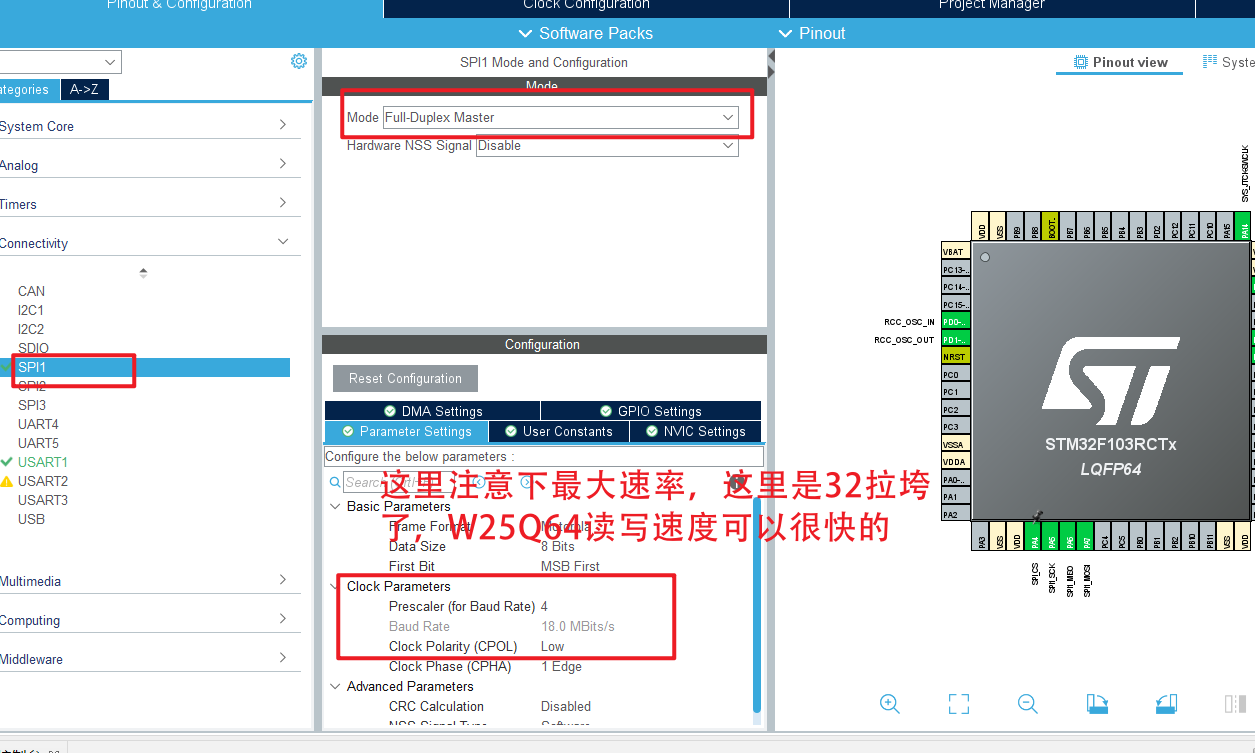Image resolution: width=1255 pixels, height=753 pixels.
Task: Select I2C1 in the Connectivity list
Action: pyautogui.click(x=31, y=310)
